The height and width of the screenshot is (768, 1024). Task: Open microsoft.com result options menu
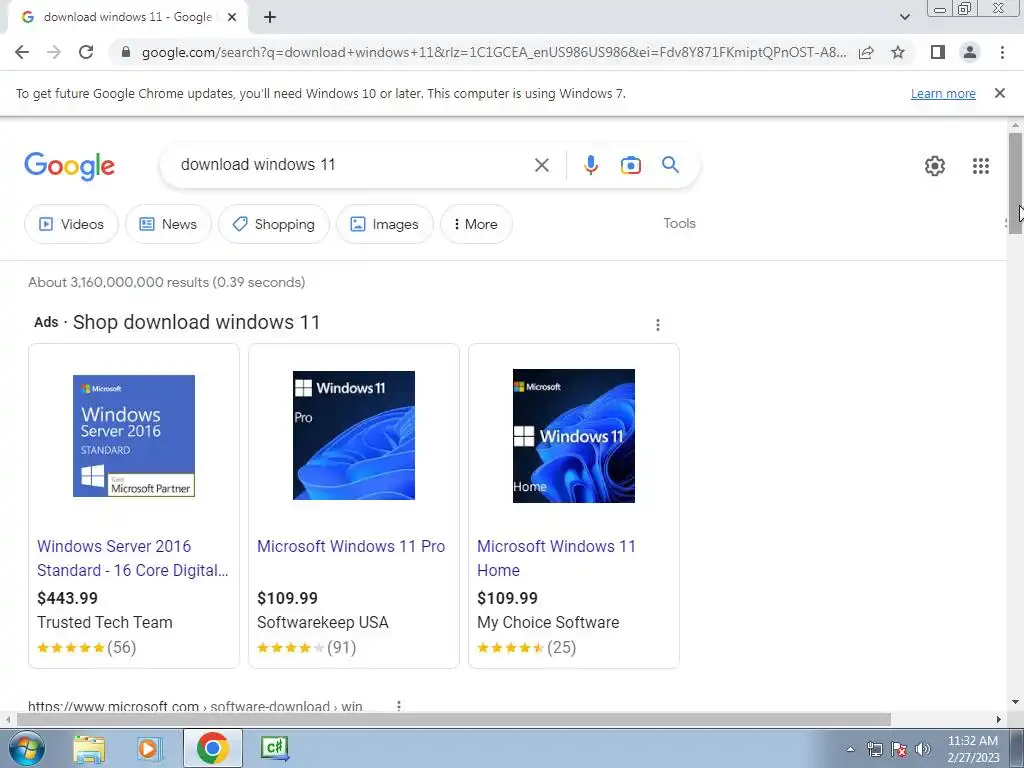tap(398, 705)
